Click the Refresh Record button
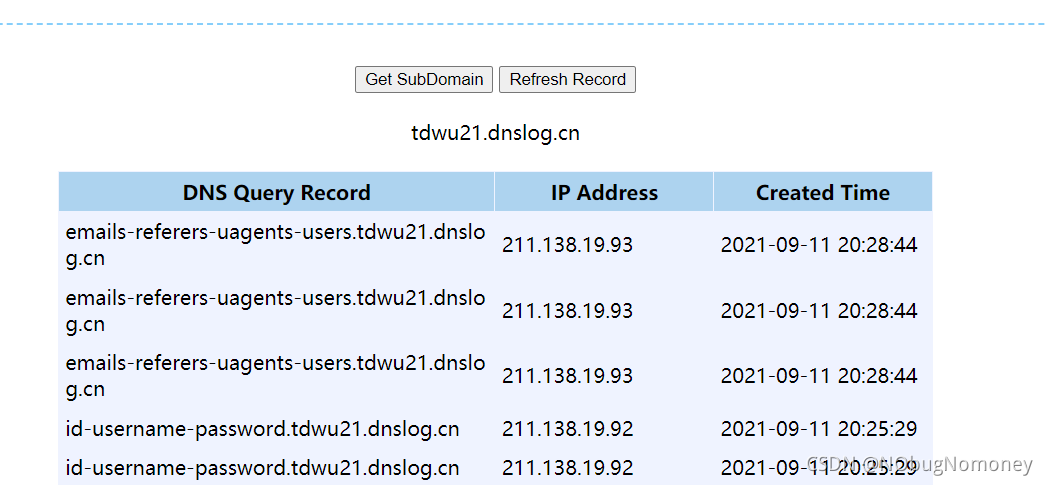The width and height of the screenshot is (1048, 485). coord(567,79)
